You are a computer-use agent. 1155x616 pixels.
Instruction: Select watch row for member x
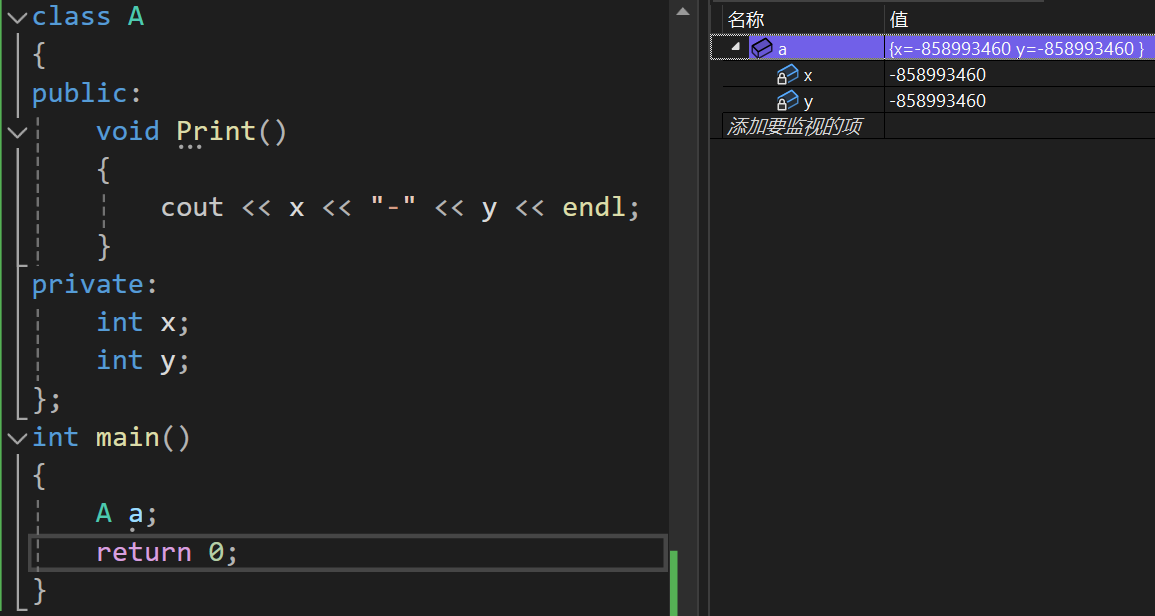coord(939,74)
